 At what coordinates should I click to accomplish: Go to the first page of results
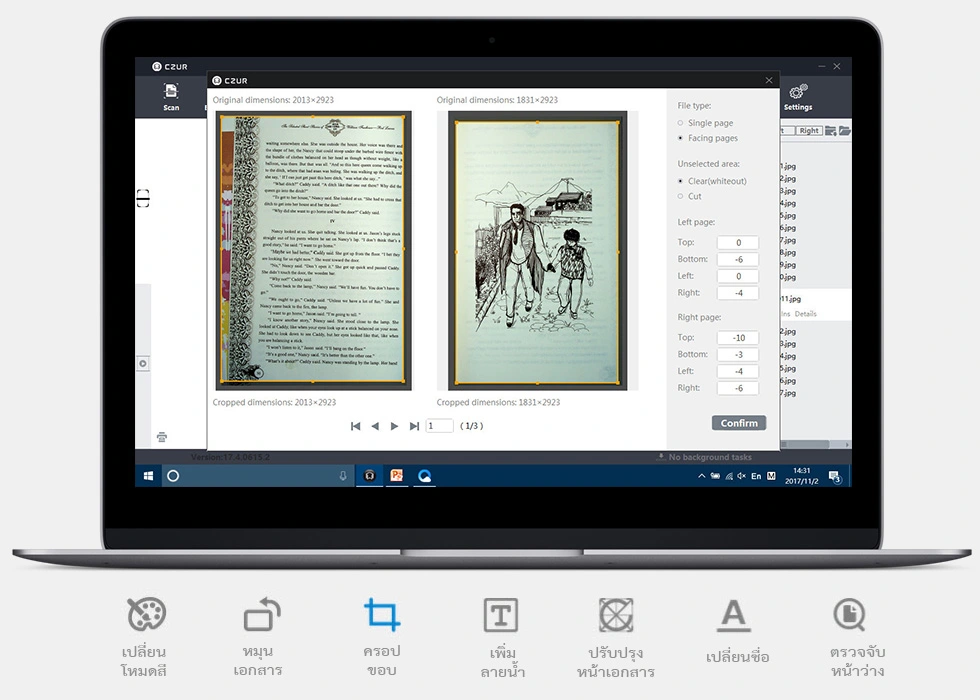pyautogui.click(x=356, y=426)
